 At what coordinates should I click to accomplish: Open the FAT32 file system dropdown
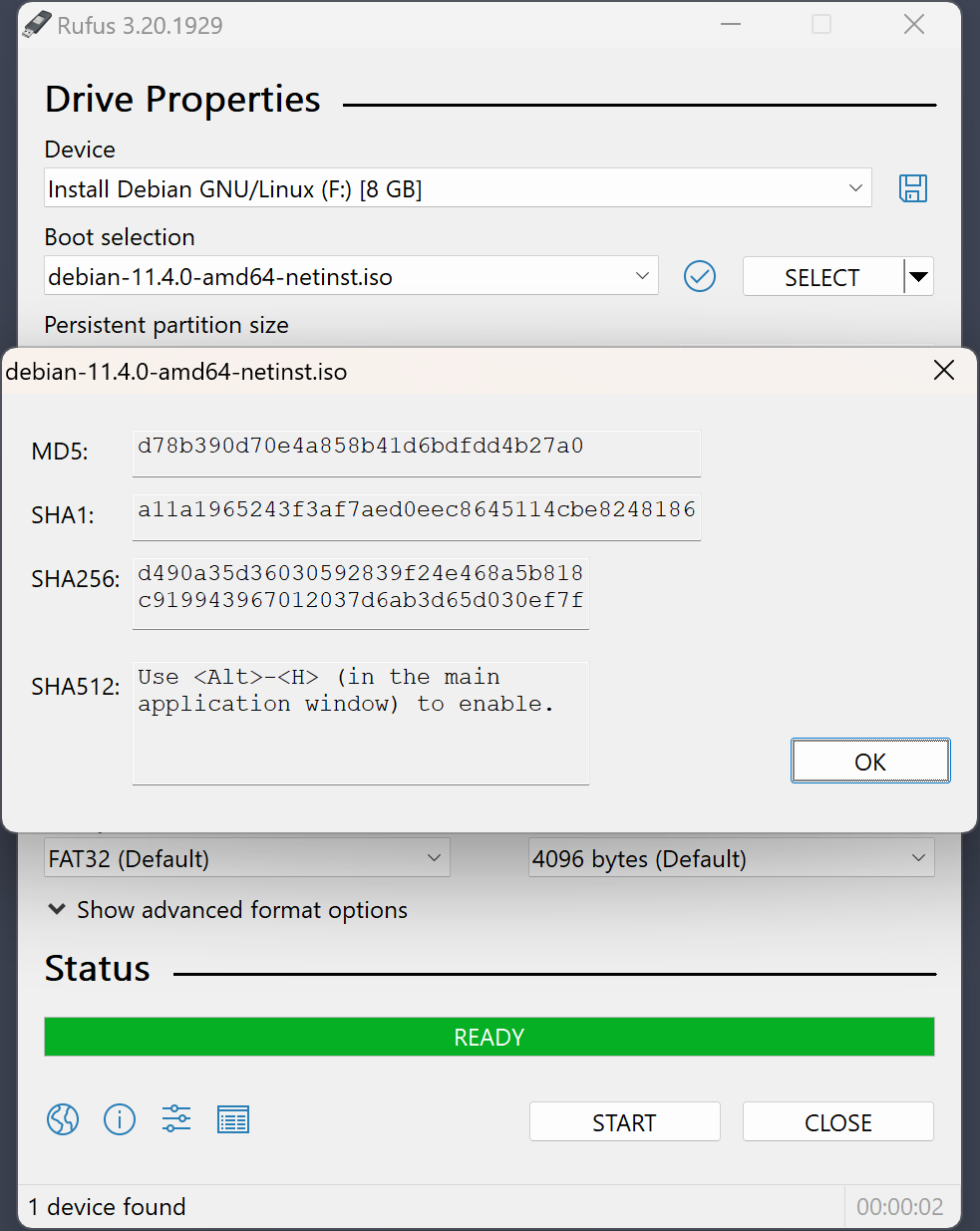tap(245, 857)
